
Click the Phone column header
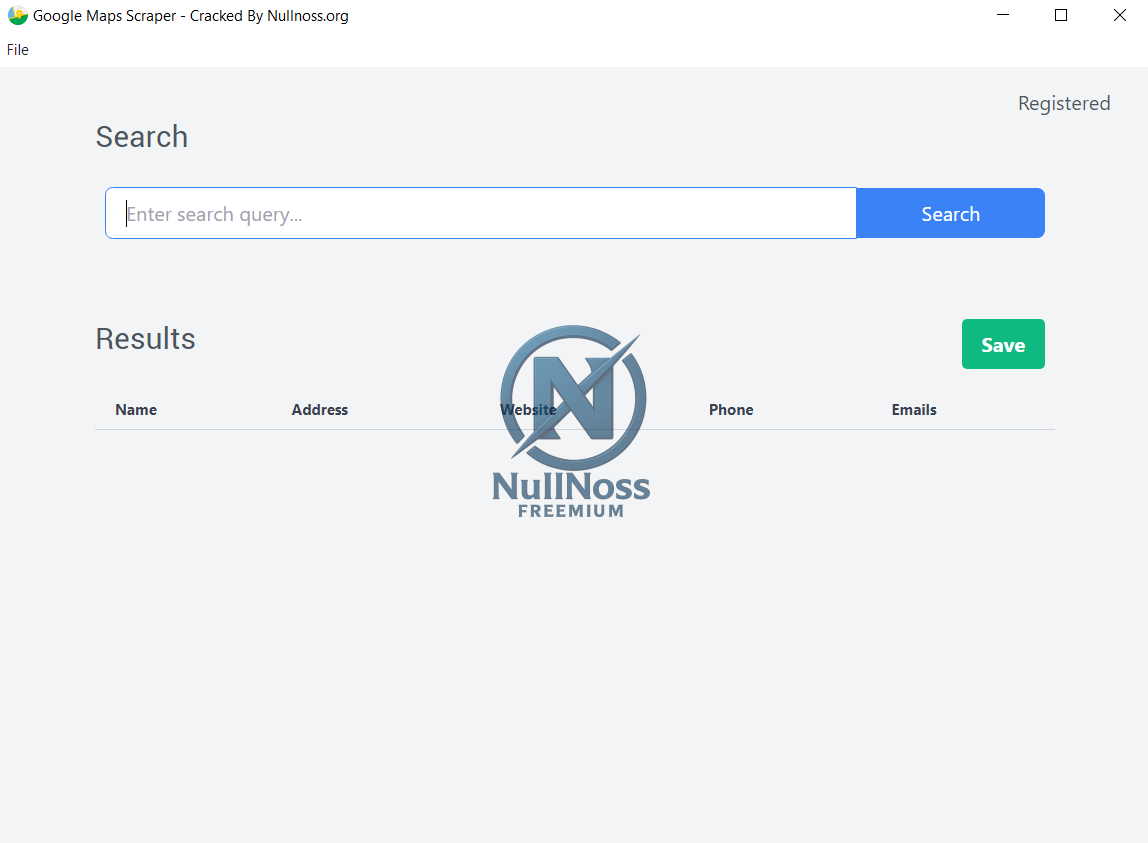pos(731,410)
